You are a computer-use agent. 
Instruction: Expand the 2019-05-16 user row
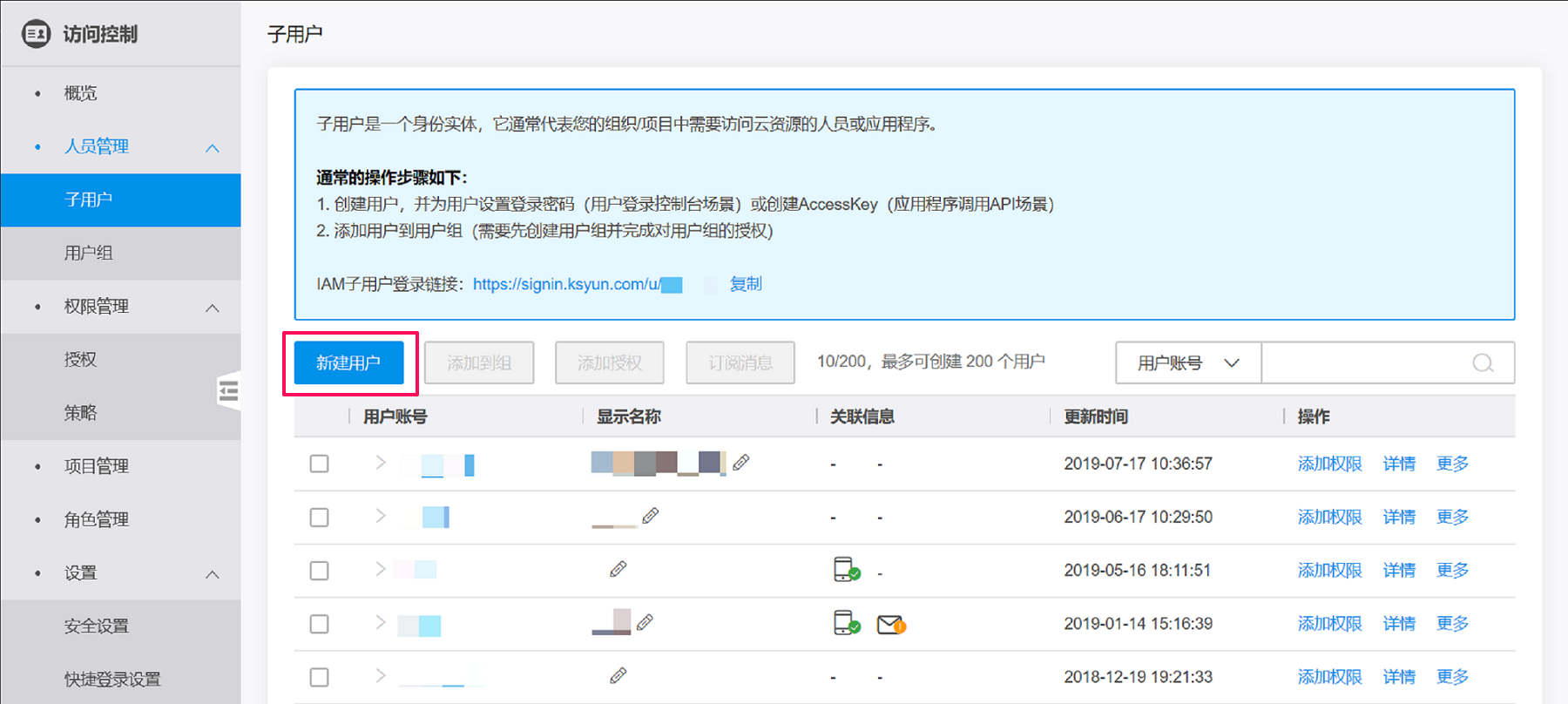pyautogui.click(x=381, y=569)
